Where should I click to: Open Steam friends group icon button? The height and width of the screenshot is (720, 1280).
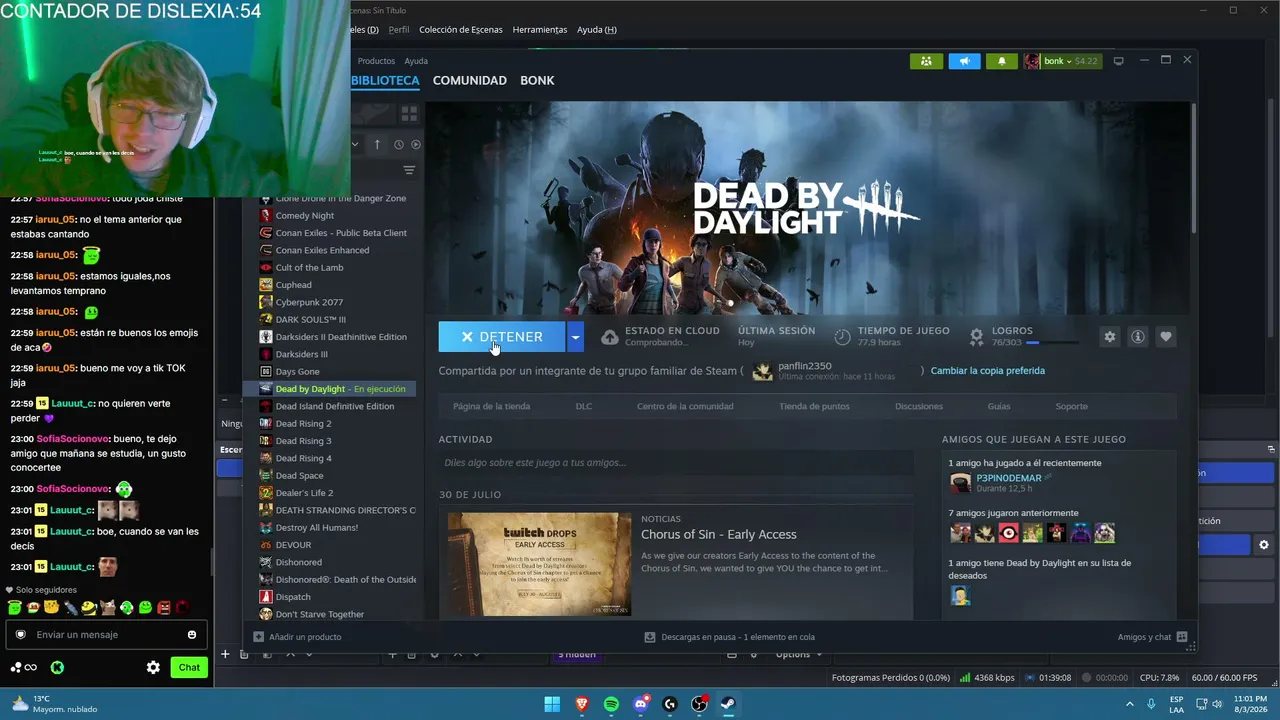click(926, 61)
